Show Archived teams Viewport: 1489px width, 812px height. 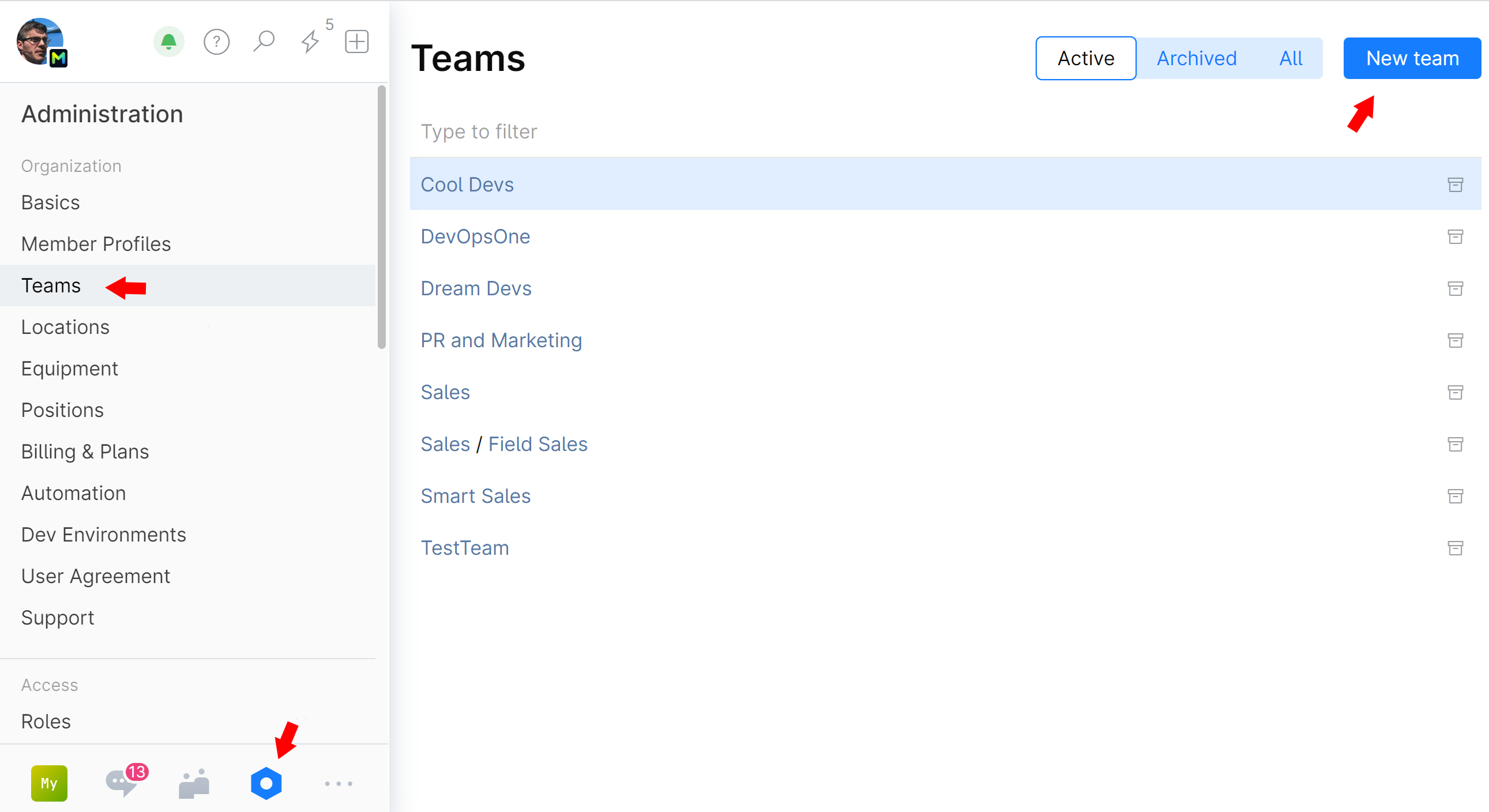point(1196,58)
